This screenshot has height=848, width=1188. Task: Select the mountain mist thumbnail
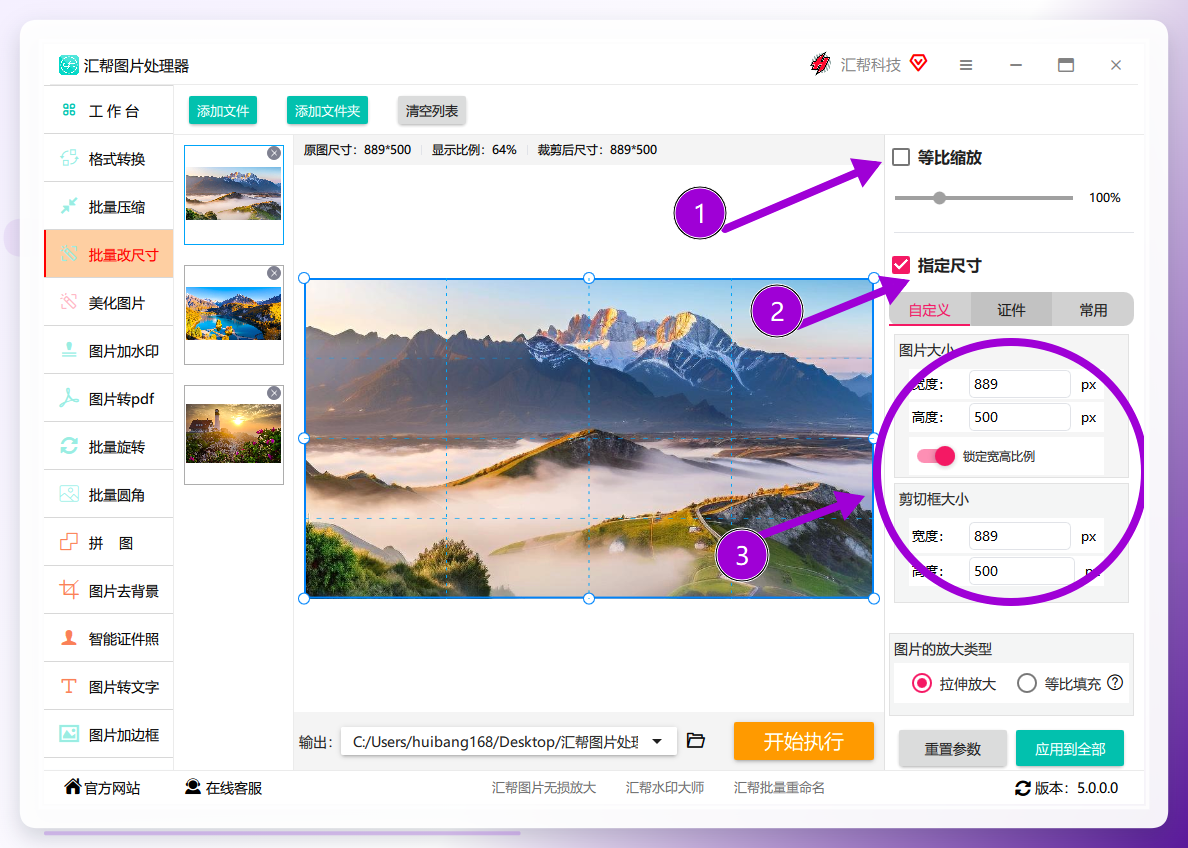pos(233,194)
